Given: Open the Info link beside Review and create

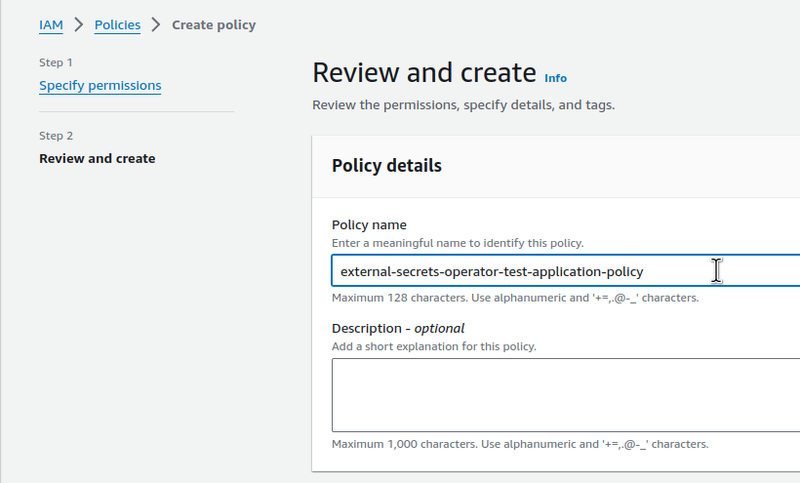Looking at the screenshot, I should [x=556, y=78].
